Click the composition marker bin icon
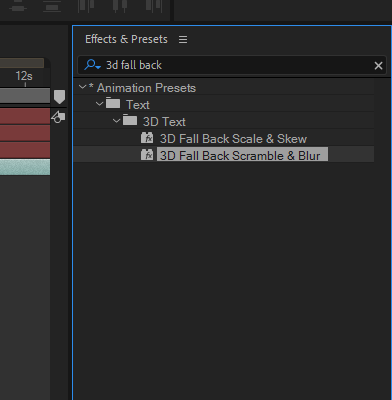Viewport: 392px width, 400px height. coord(58,117)
